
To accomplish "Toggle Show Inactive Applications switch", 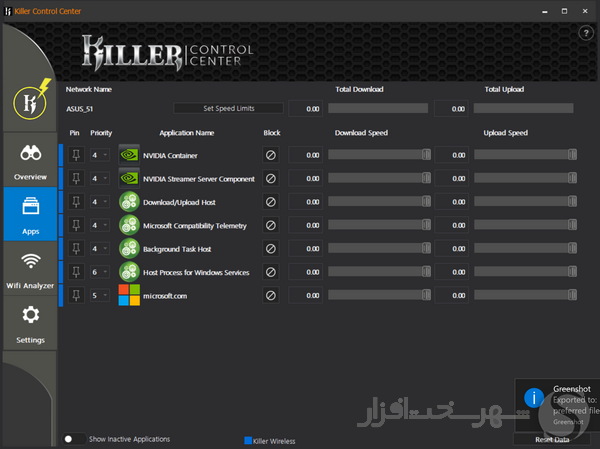I will pos(73,439).
